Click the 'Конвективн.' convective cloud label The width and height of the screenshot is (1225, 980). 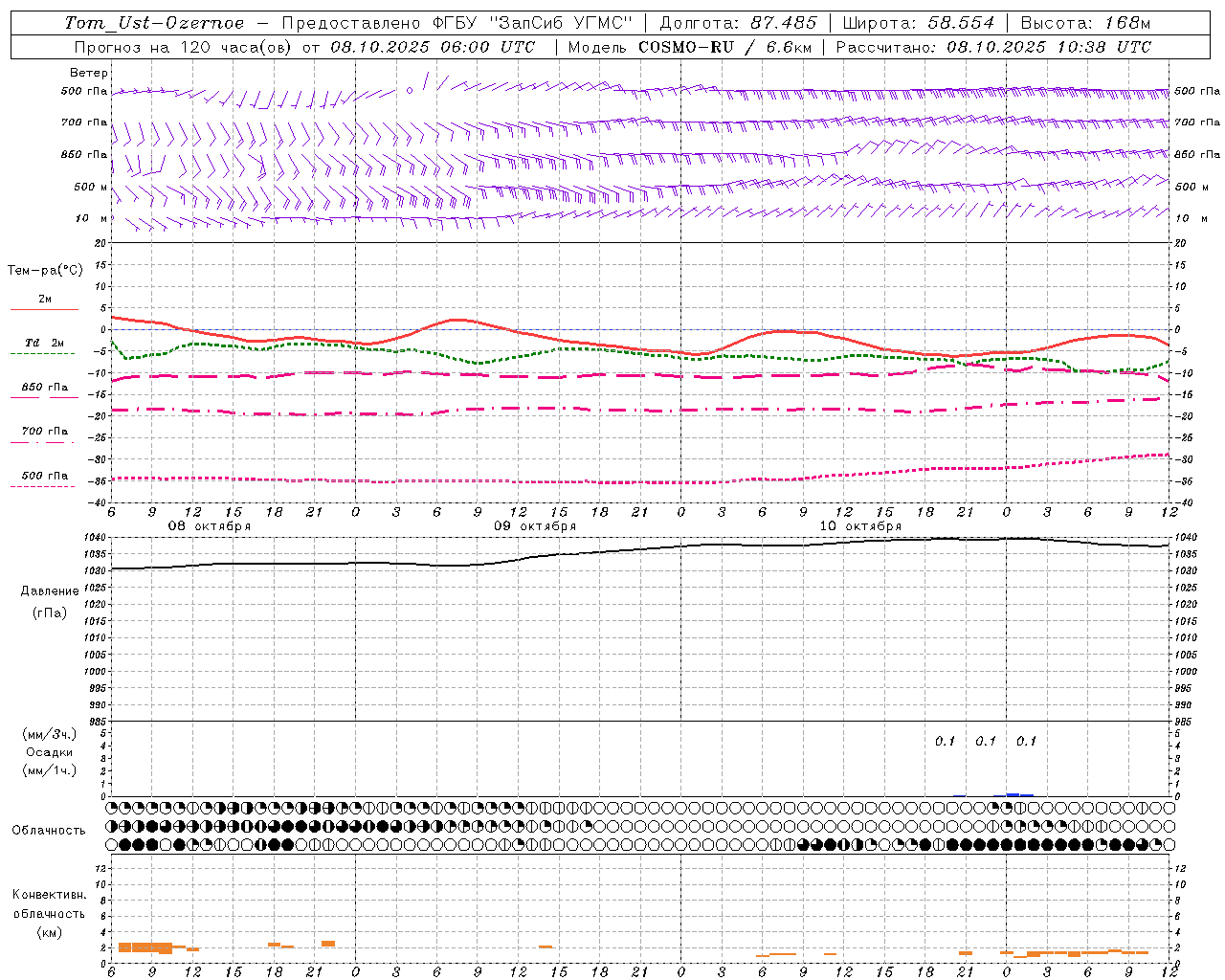point(49,895)
